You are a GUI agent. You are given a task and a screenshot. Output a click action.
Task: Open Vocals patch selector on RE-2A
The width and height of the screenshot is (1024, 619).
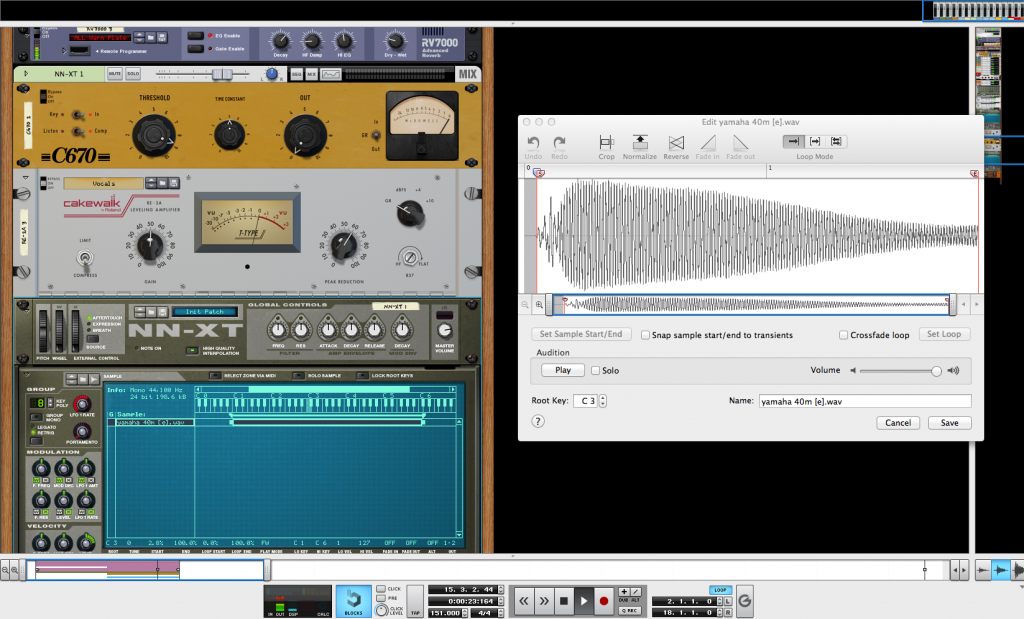(x=103, y=183)
